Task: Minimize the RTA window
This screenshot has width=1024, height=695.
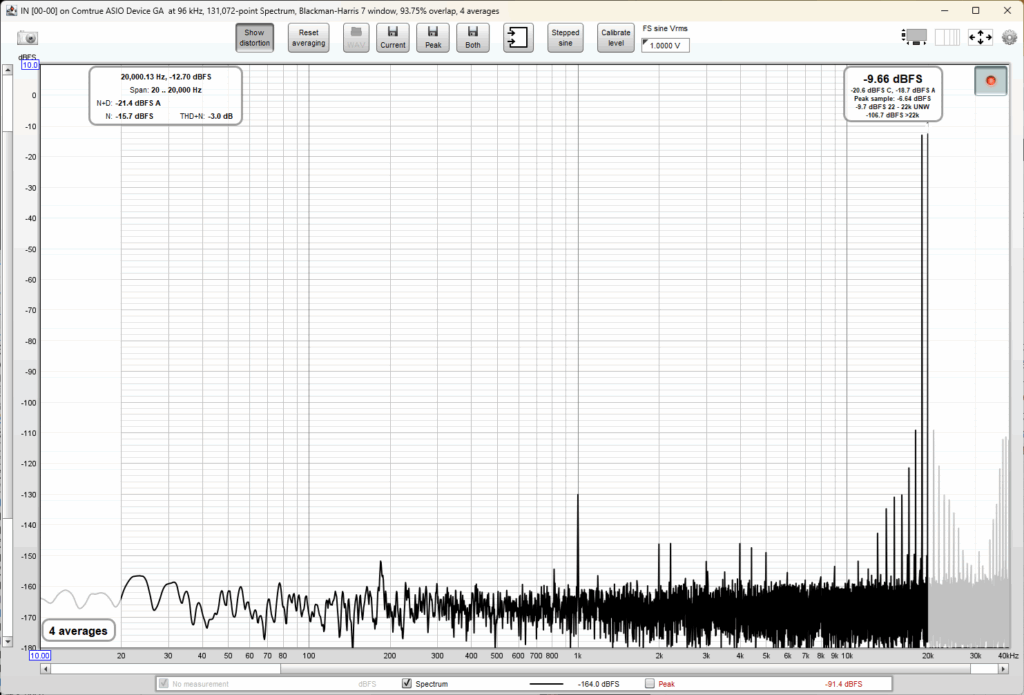Action: 945,10
